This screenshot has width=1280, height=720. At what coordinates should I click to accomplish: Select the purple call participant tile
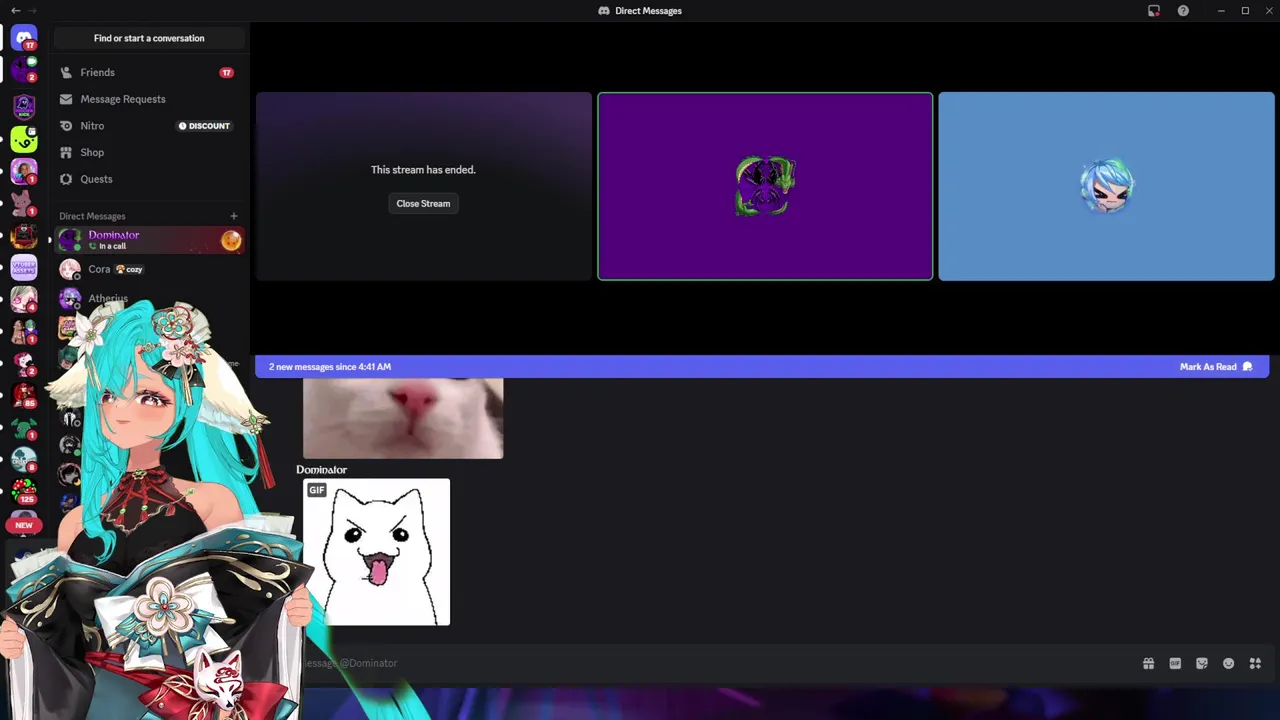coord(765,186)
